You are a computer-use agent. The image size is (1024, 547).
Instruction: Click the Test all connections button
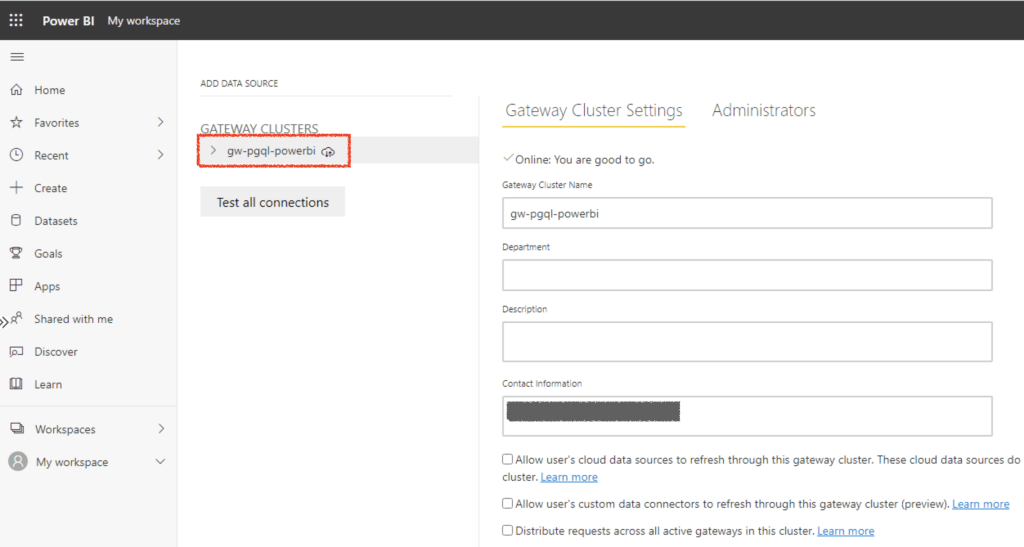pyautogui.click(x=272, y=202)
